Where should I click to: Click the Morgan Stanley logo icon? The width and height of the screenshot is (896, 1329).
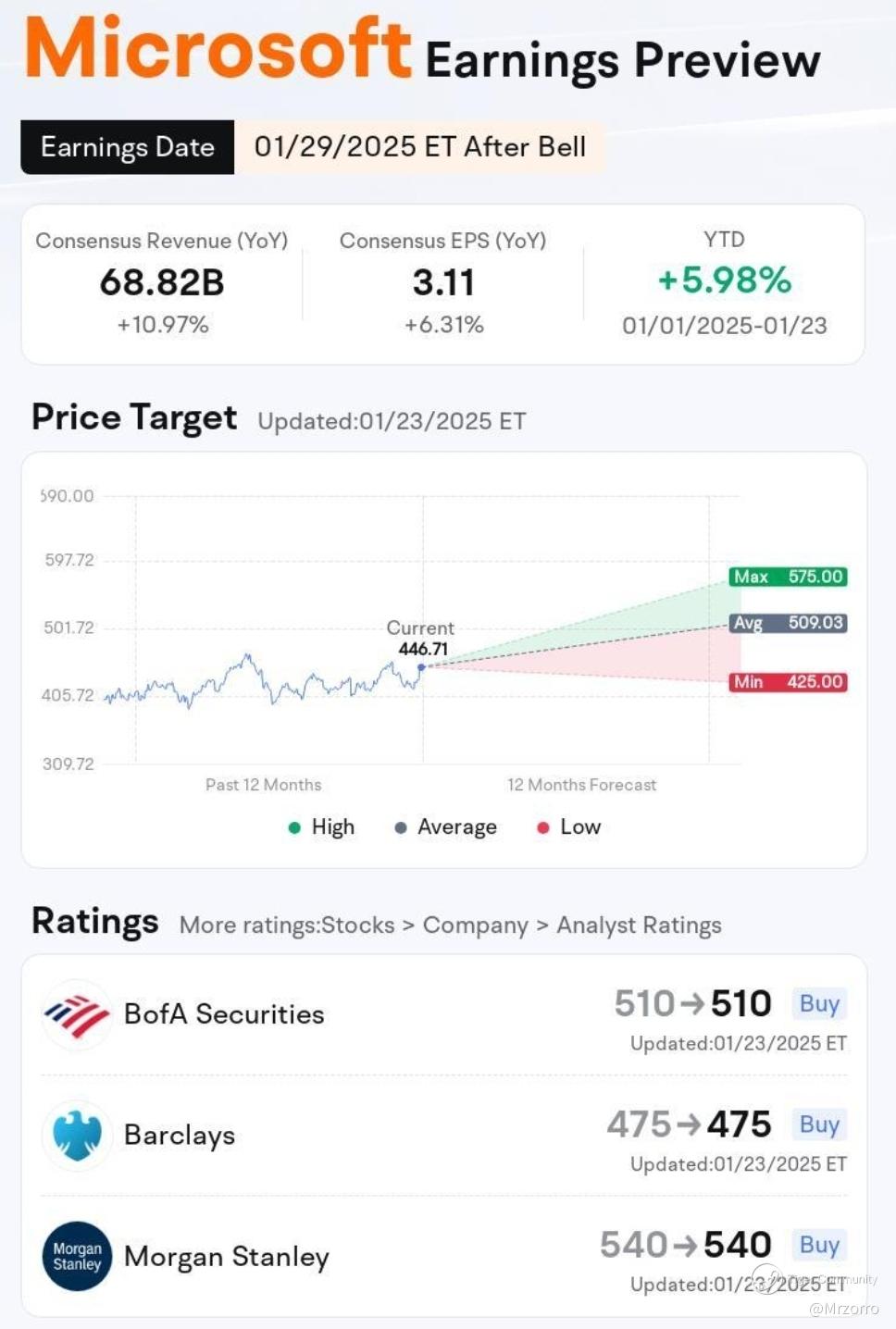tap(77, 1256)
